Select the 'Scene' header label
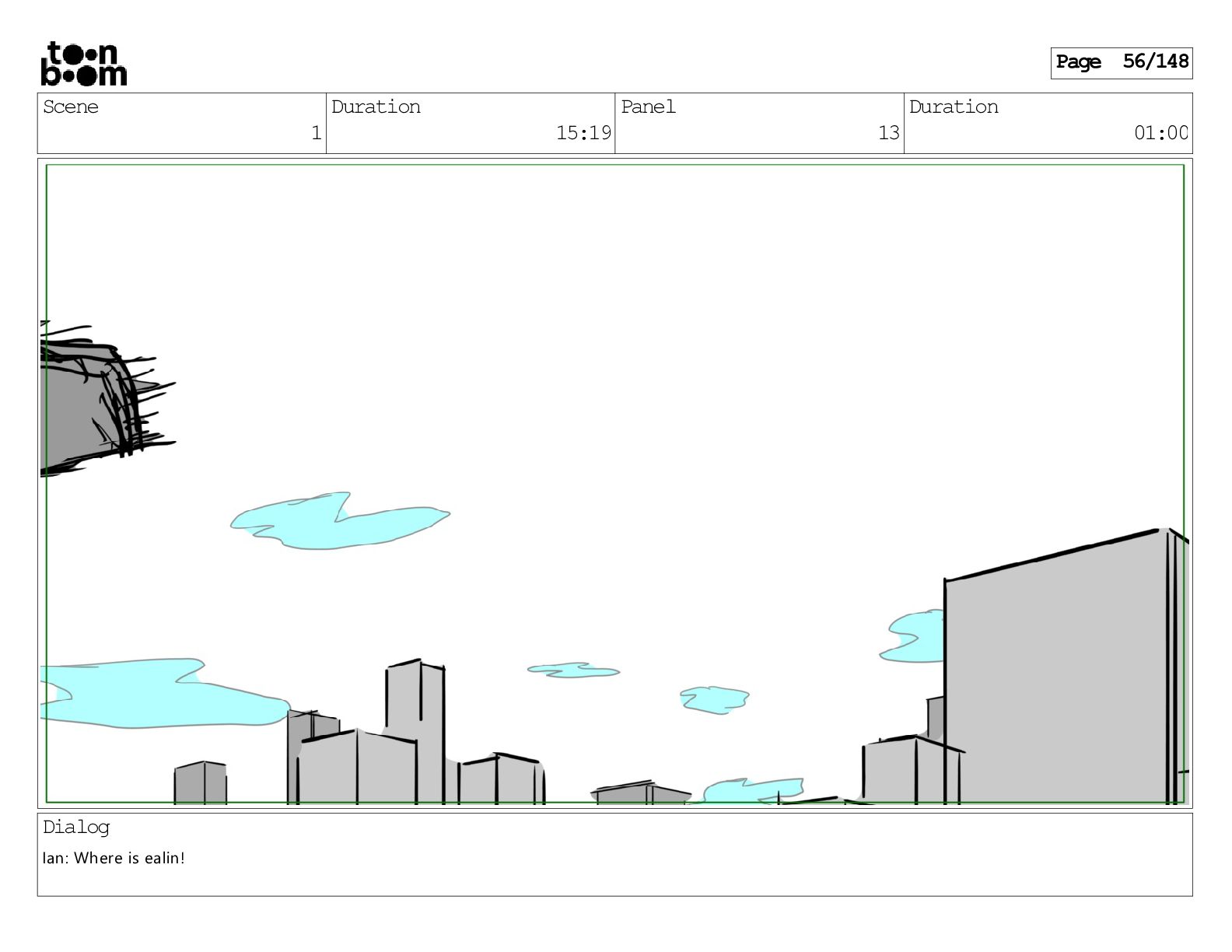Screen dimensions: 1232x952 pos(71,107)
